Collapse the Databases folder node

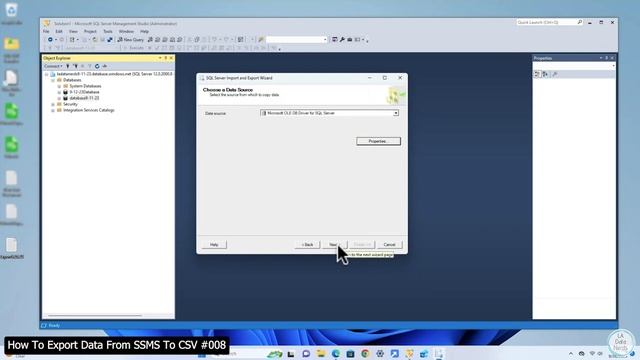coord(53,80)
